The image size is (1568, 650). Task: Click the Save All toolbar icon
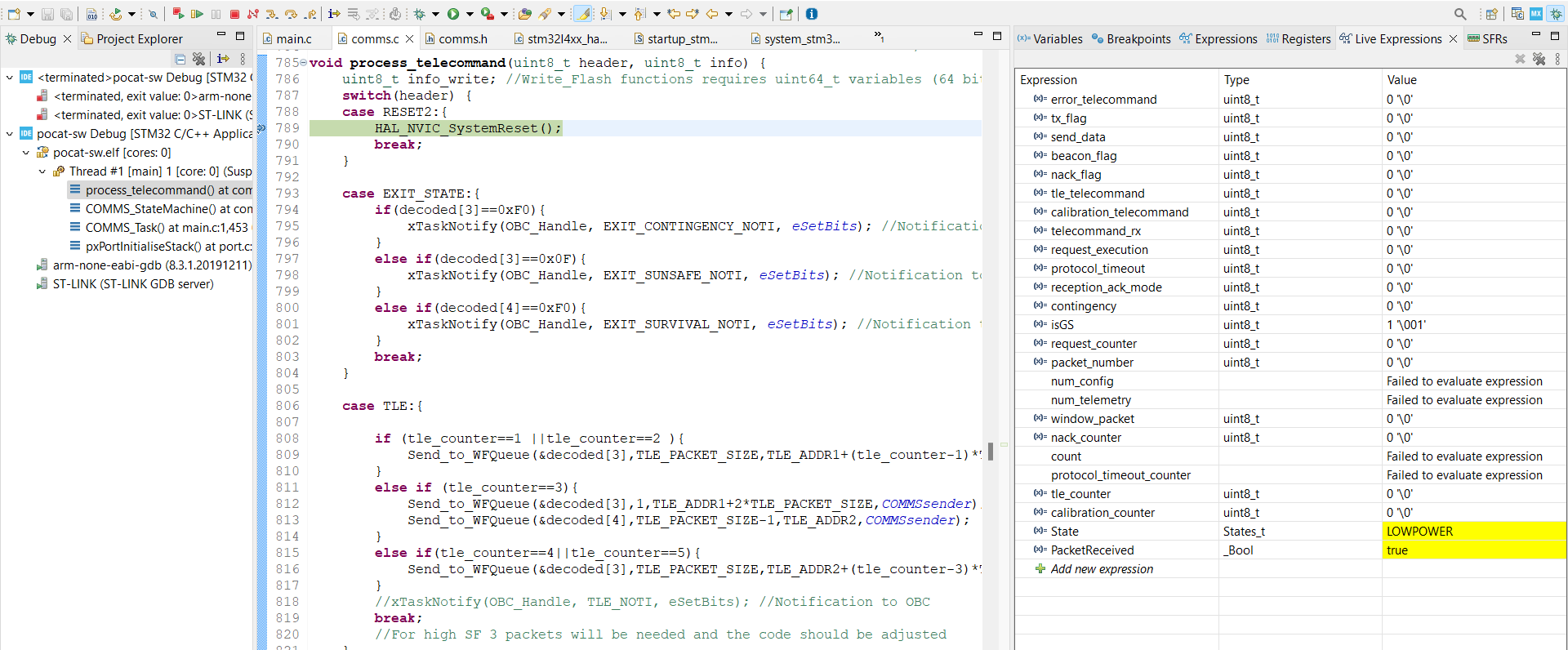click(66, 14)
